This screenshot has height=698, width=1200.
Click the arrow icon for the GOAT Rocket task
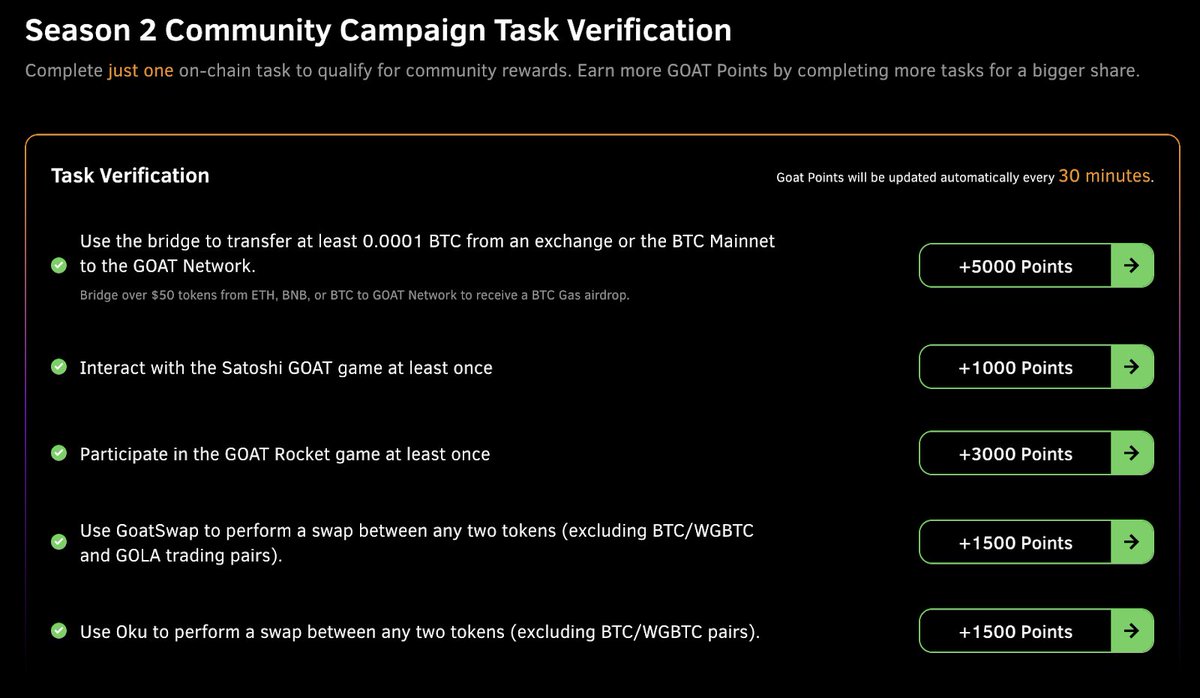[1131, 452]
